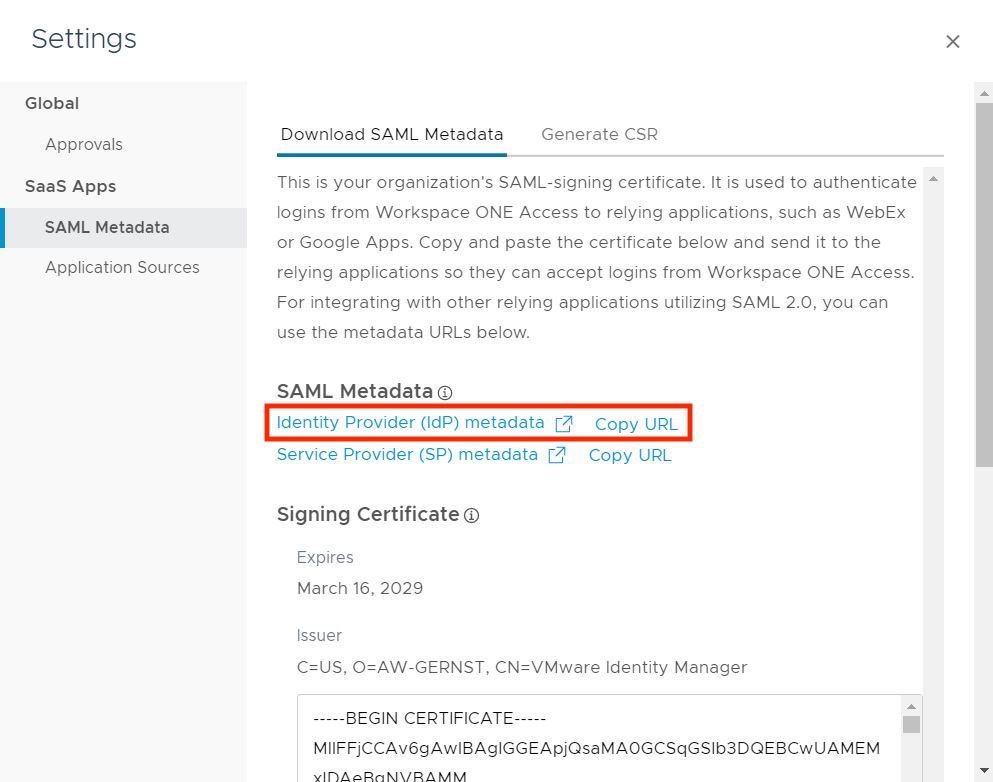The image size is (993, 782).
Task: Select the Download SAML Metadata tab
Action: pyautogui.click(x=392, y=134)
